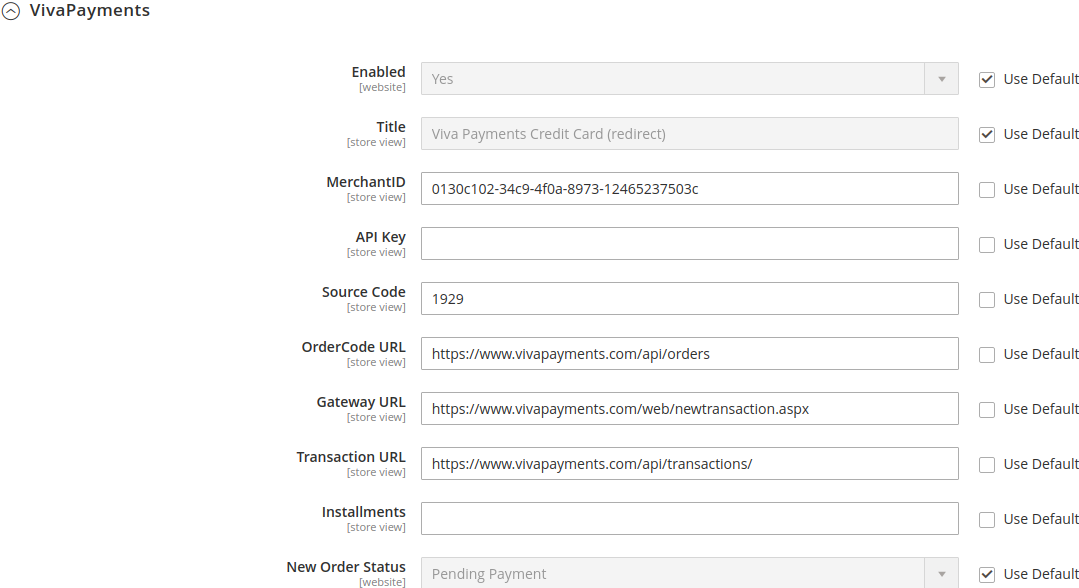1079x588 pixels.
Task: Click the Gateway URL field
Action: point(690,409)
